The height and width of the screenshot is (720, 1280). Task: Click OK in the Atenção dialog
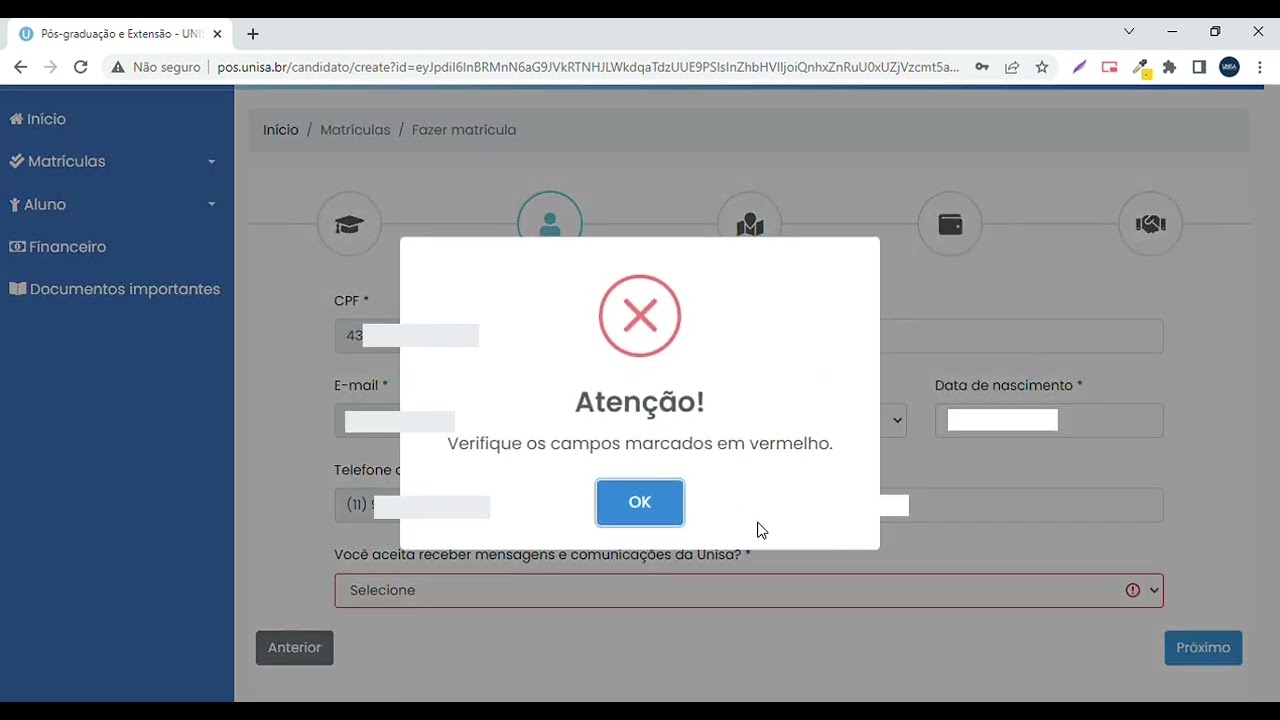point(640,502)
